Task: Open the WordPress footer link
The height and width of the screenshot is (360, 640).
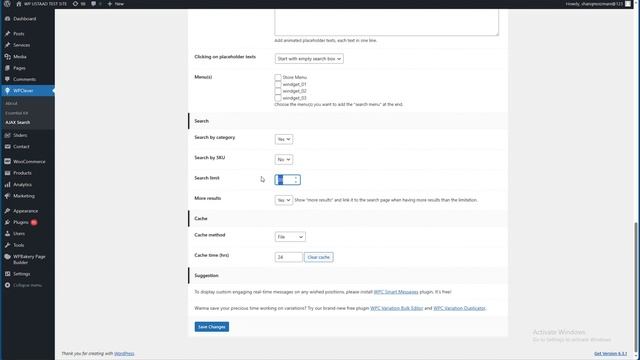Action: pos(124,353)
